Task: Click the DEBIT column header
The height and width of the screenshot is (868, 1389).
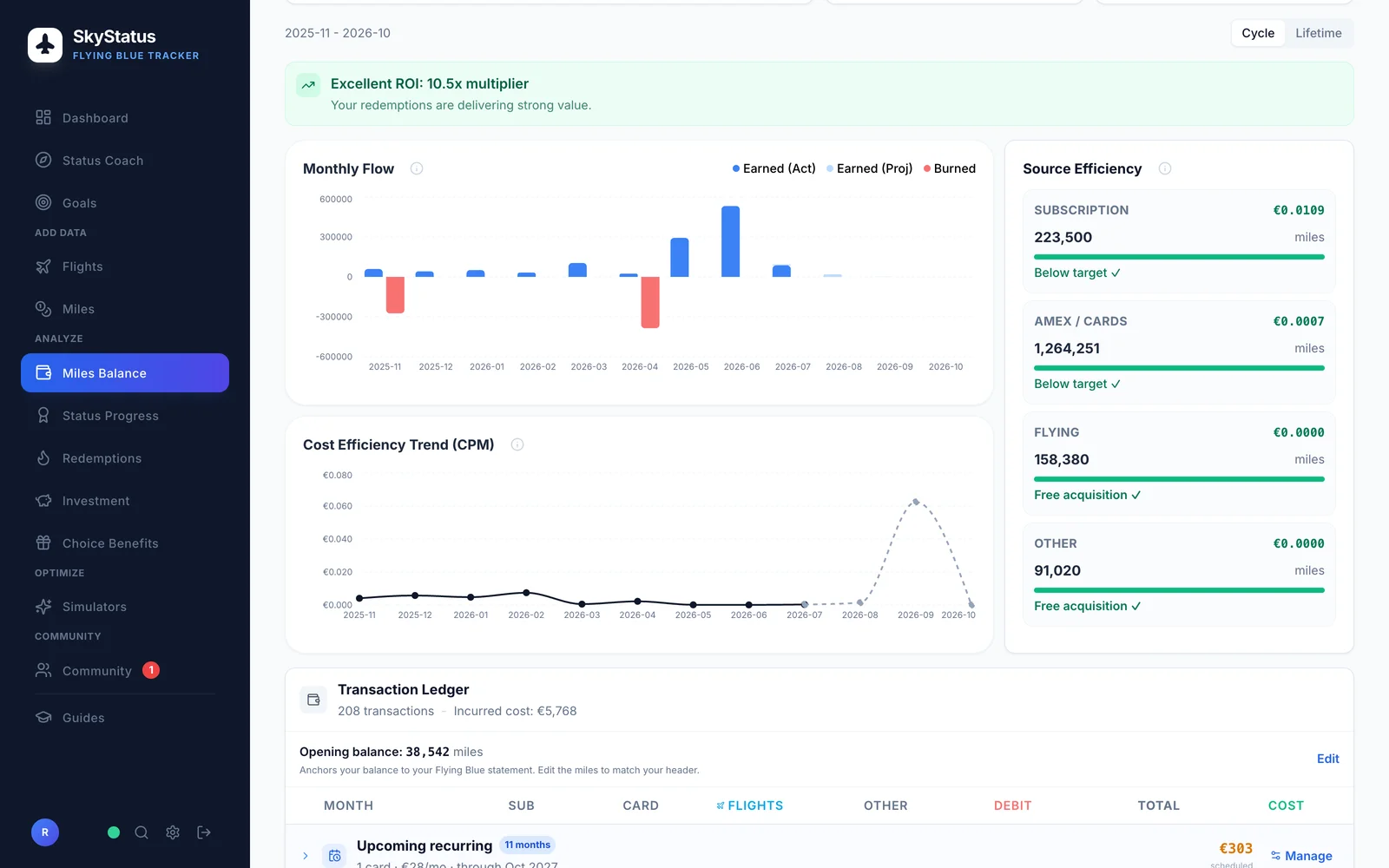Action: point(1013,806)
